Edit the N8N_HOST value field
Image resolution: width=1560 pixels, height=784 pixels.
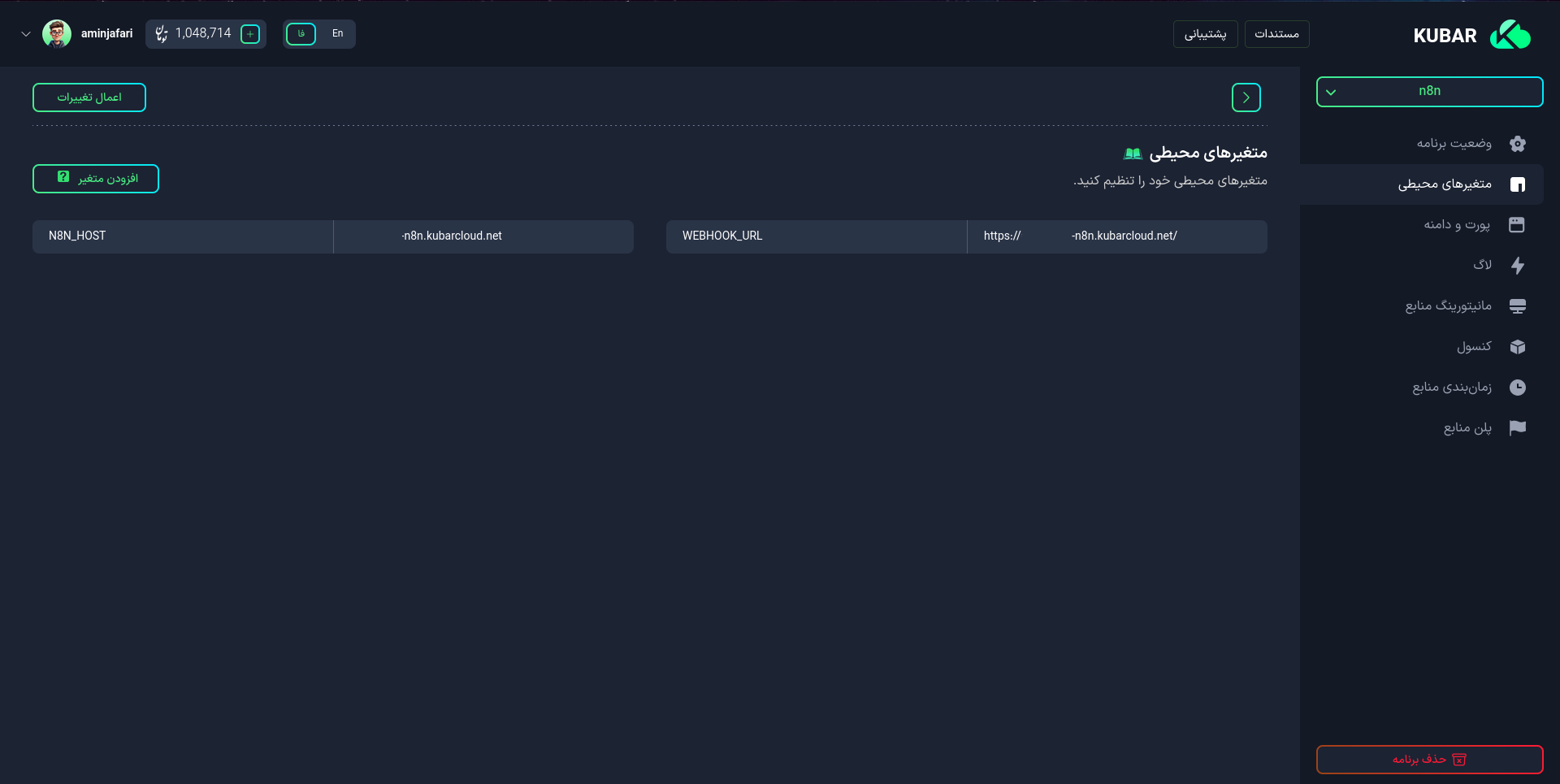(483, 236)
